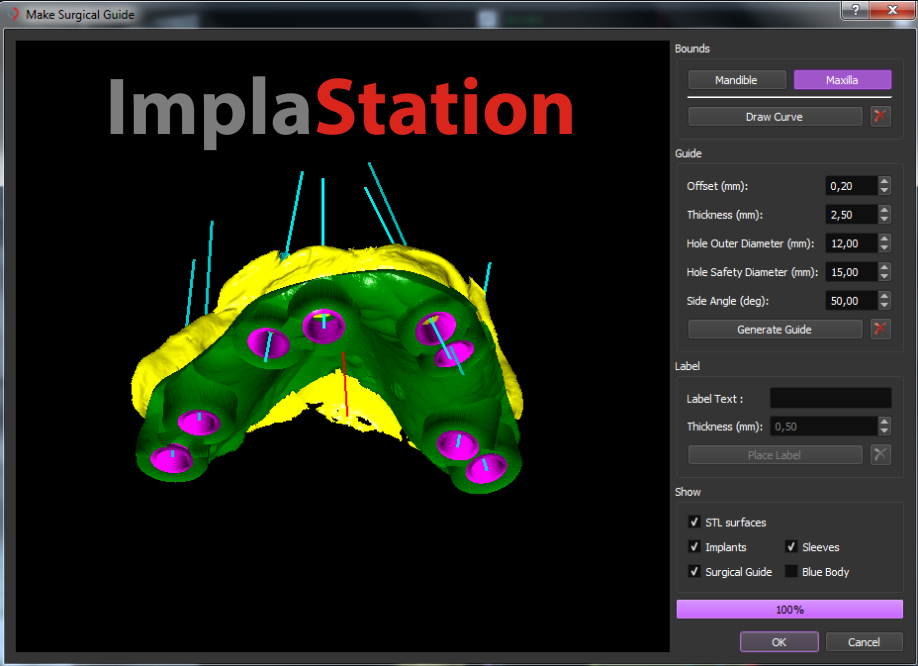Decrease Hole Safety Diameter with down arrow
The width and height of the screenshot is (918, 666).
[x=884, y=277]
